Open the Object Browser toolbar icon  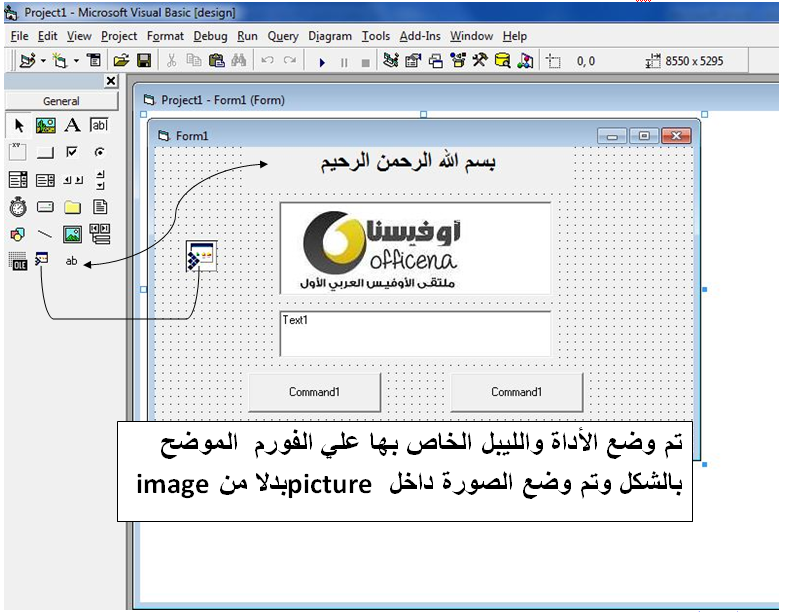458,61
